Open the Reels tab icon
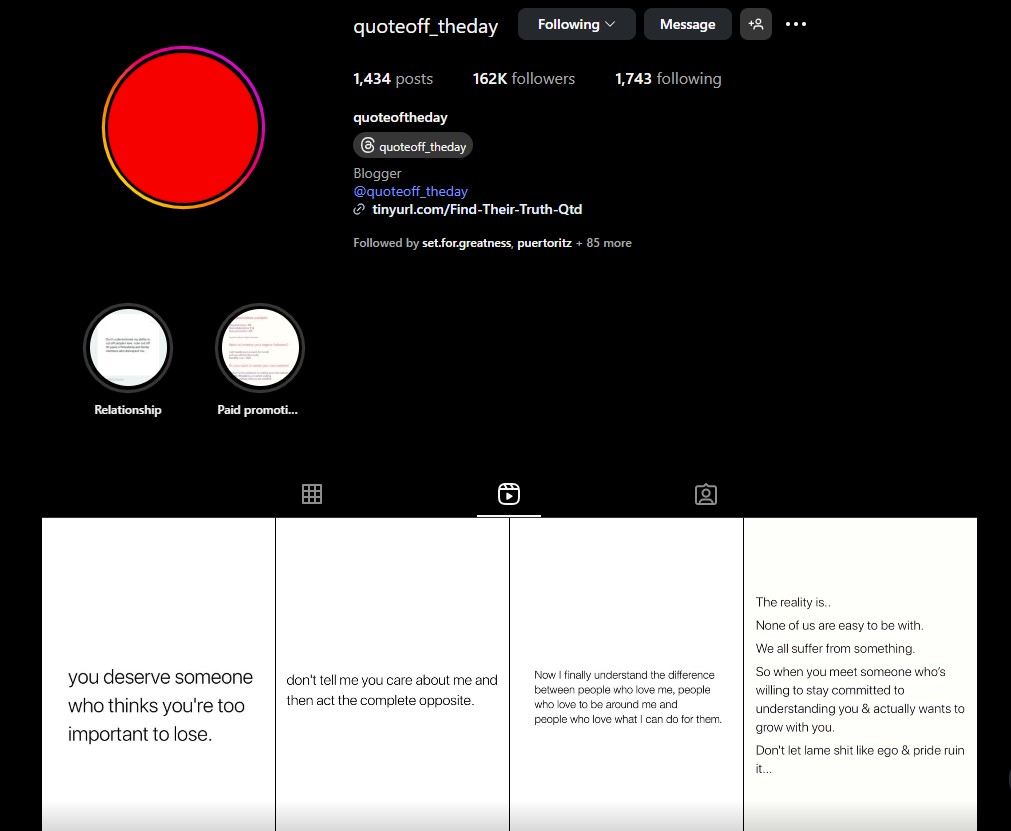Screen dimensions: 1011x831 point(509,494)
